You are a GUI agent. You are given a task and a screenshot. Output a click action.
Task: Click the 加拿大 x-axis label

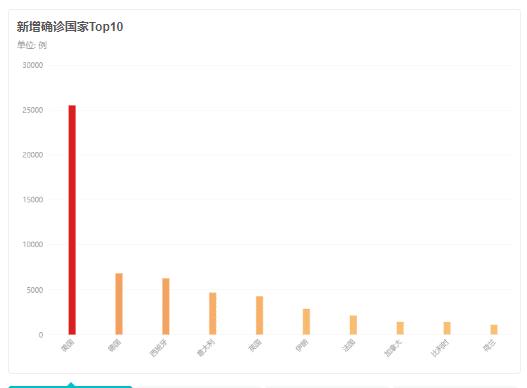393,348
